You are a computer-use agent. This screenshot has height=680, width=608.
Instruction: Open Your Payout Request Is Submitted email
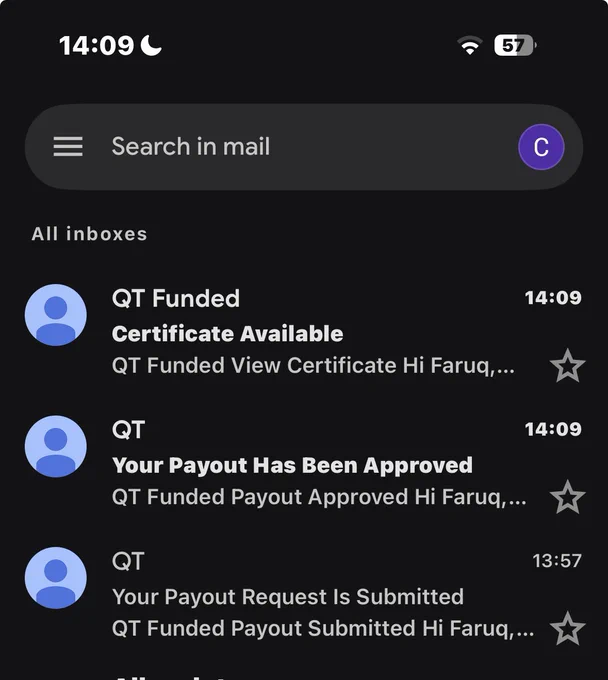304,595
